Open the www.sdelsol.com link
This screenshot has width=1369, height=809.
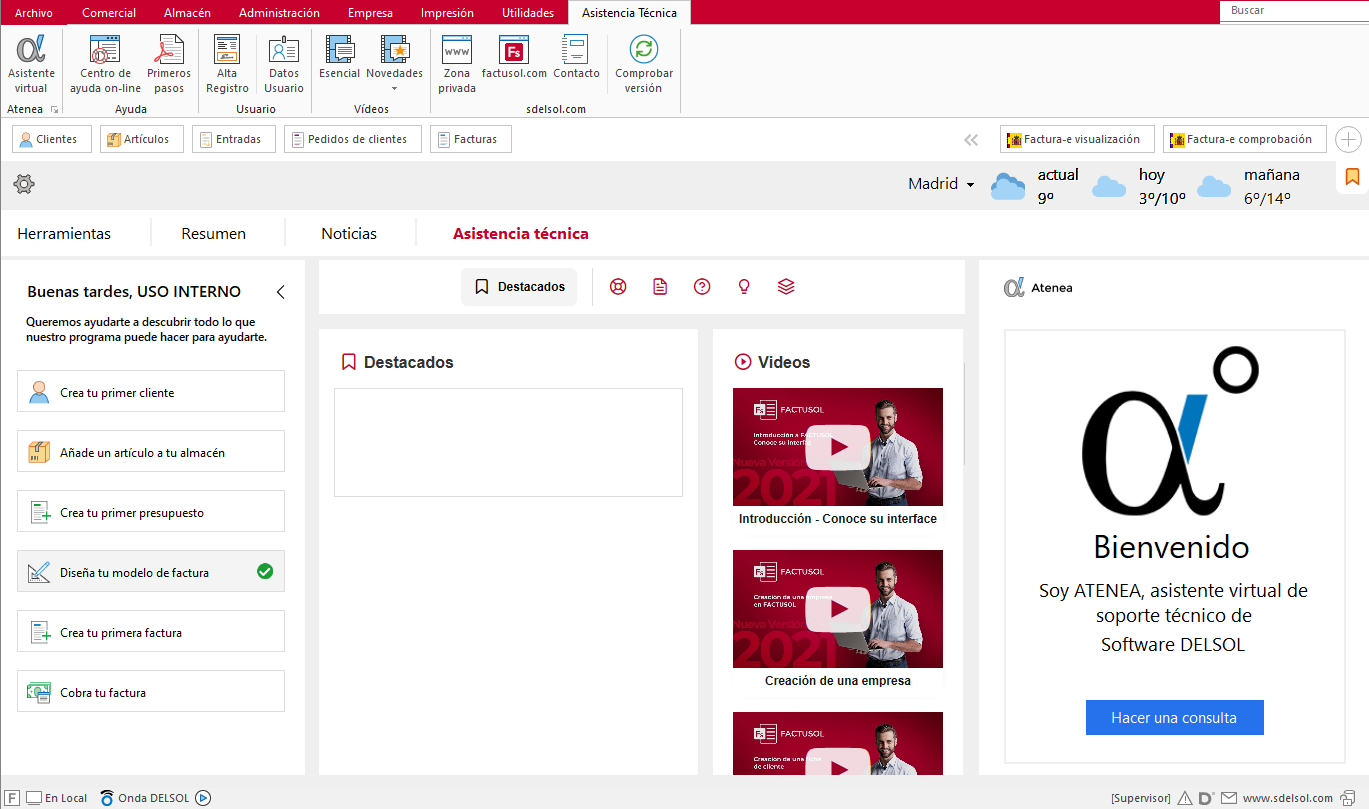[x=1288, y=798]
